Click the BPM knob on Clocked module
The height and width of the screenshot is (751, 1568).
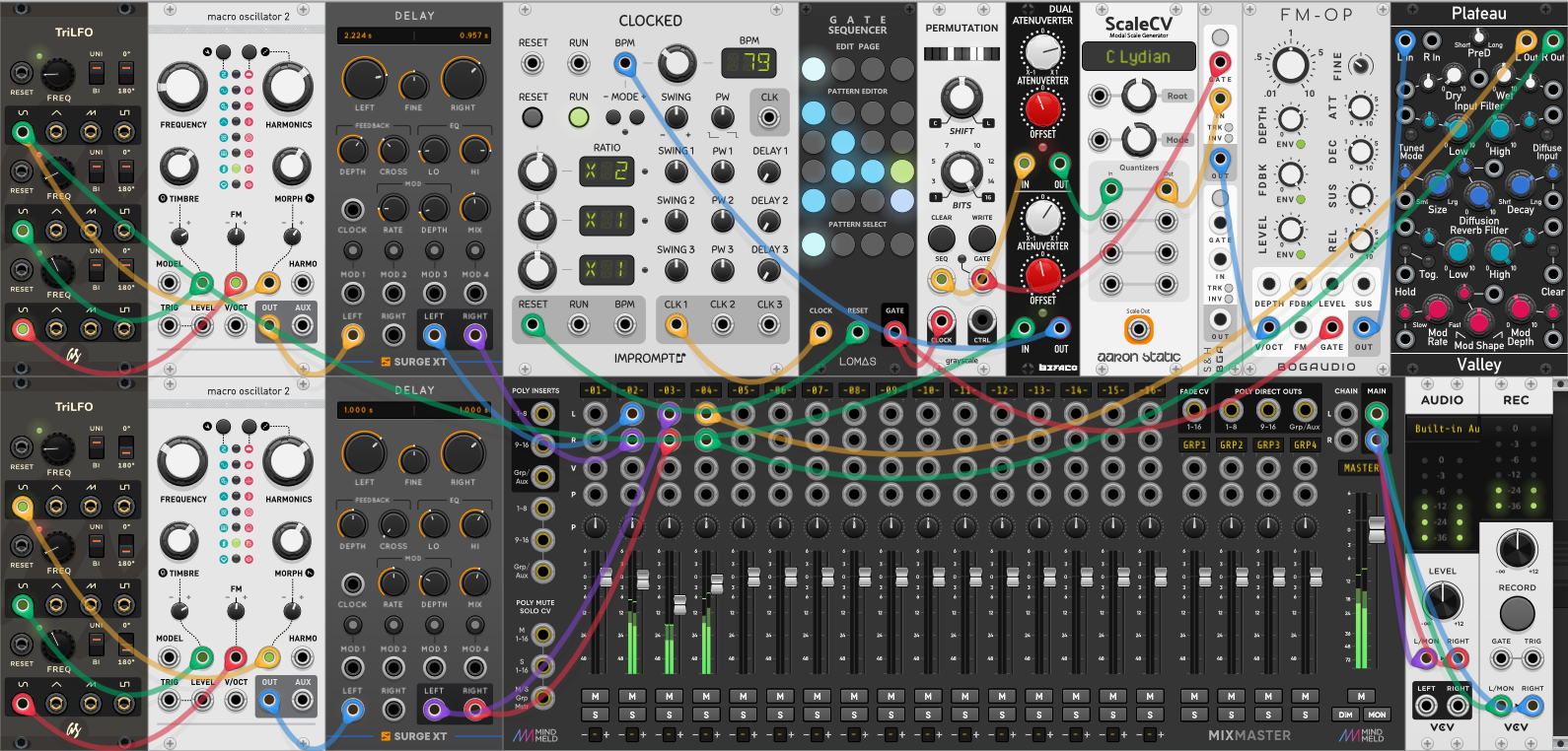pyautogui.click(x=677, y=64)
